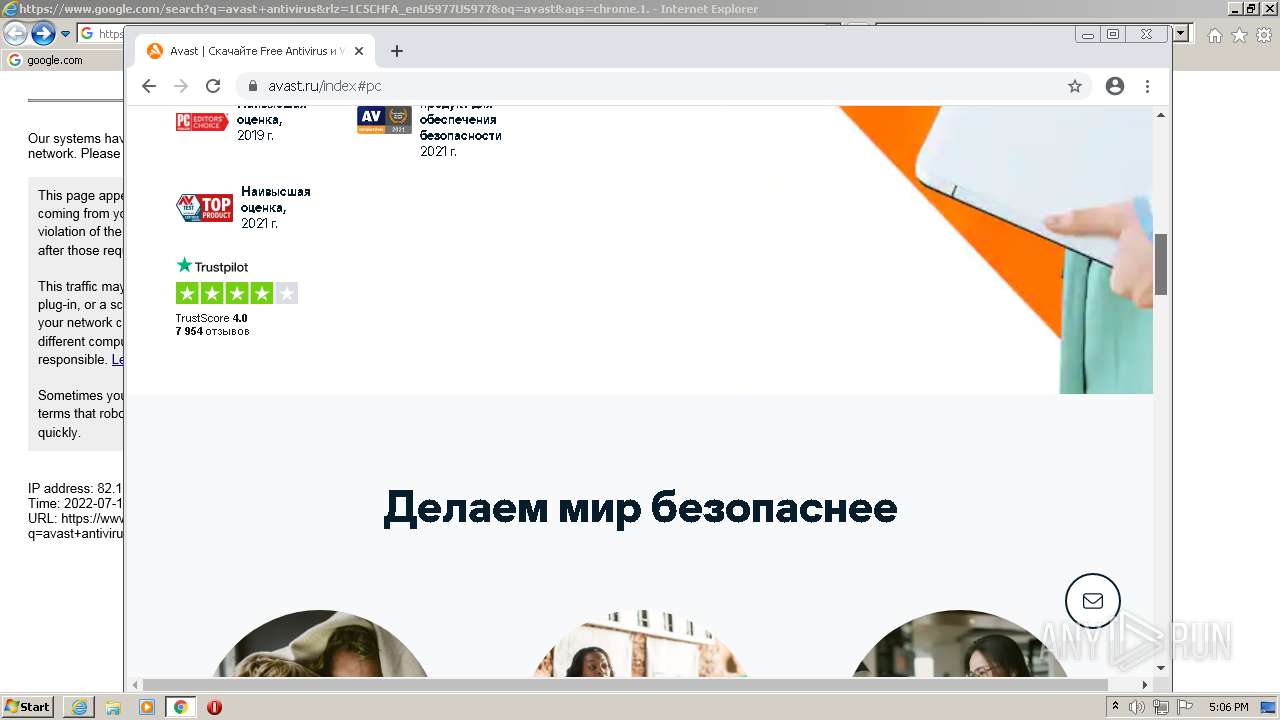Click the network tray icon
Viewport: 1280px width, 720px height.
(1160, 707)
